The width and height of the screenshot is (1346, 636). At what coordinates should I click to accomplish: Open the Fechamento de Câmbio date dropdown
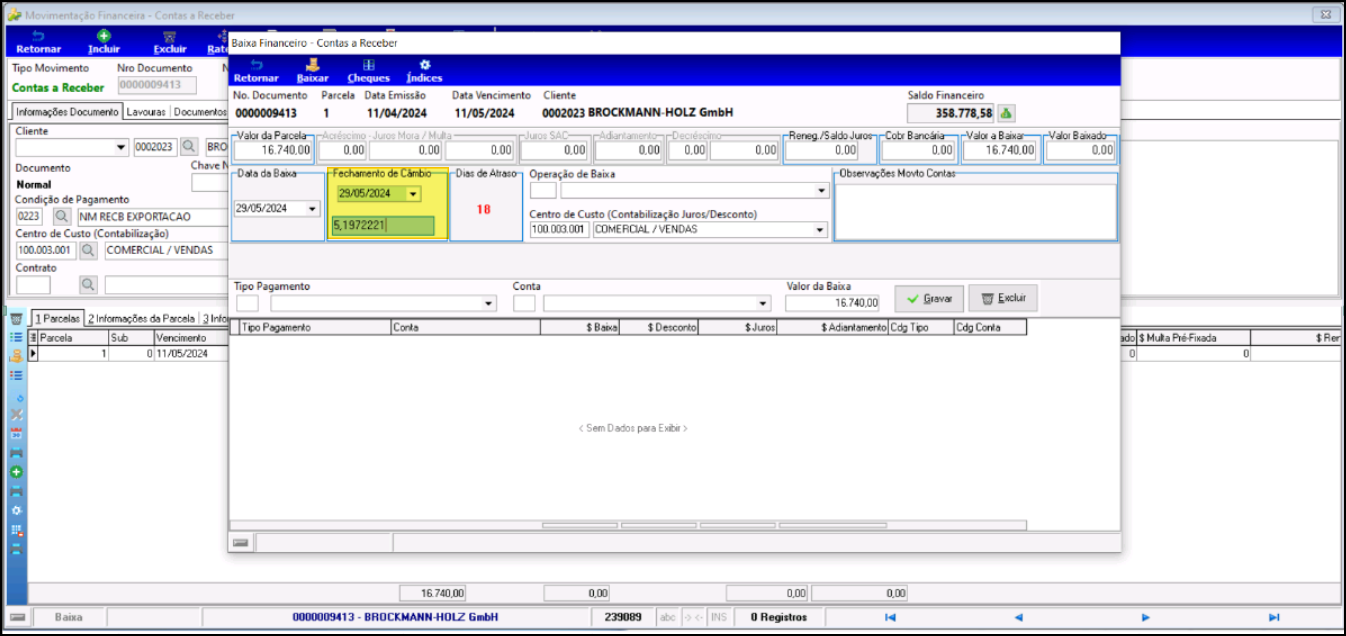point(413,193)
